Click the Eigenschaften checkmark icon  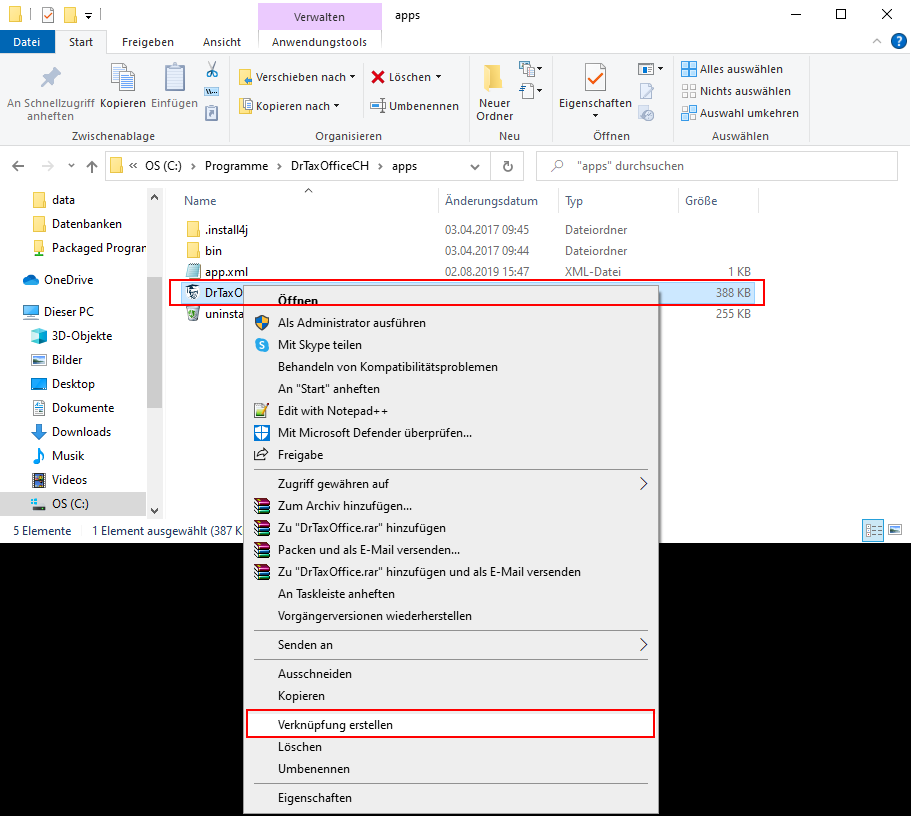pos(595,77)
